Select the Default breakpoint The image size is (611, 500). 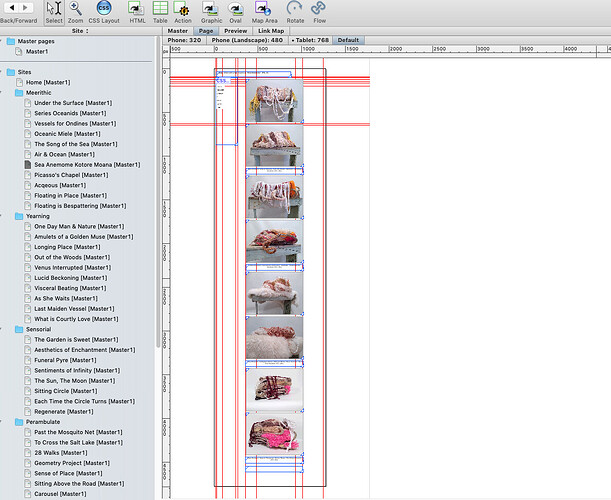(x=348, y=40)
